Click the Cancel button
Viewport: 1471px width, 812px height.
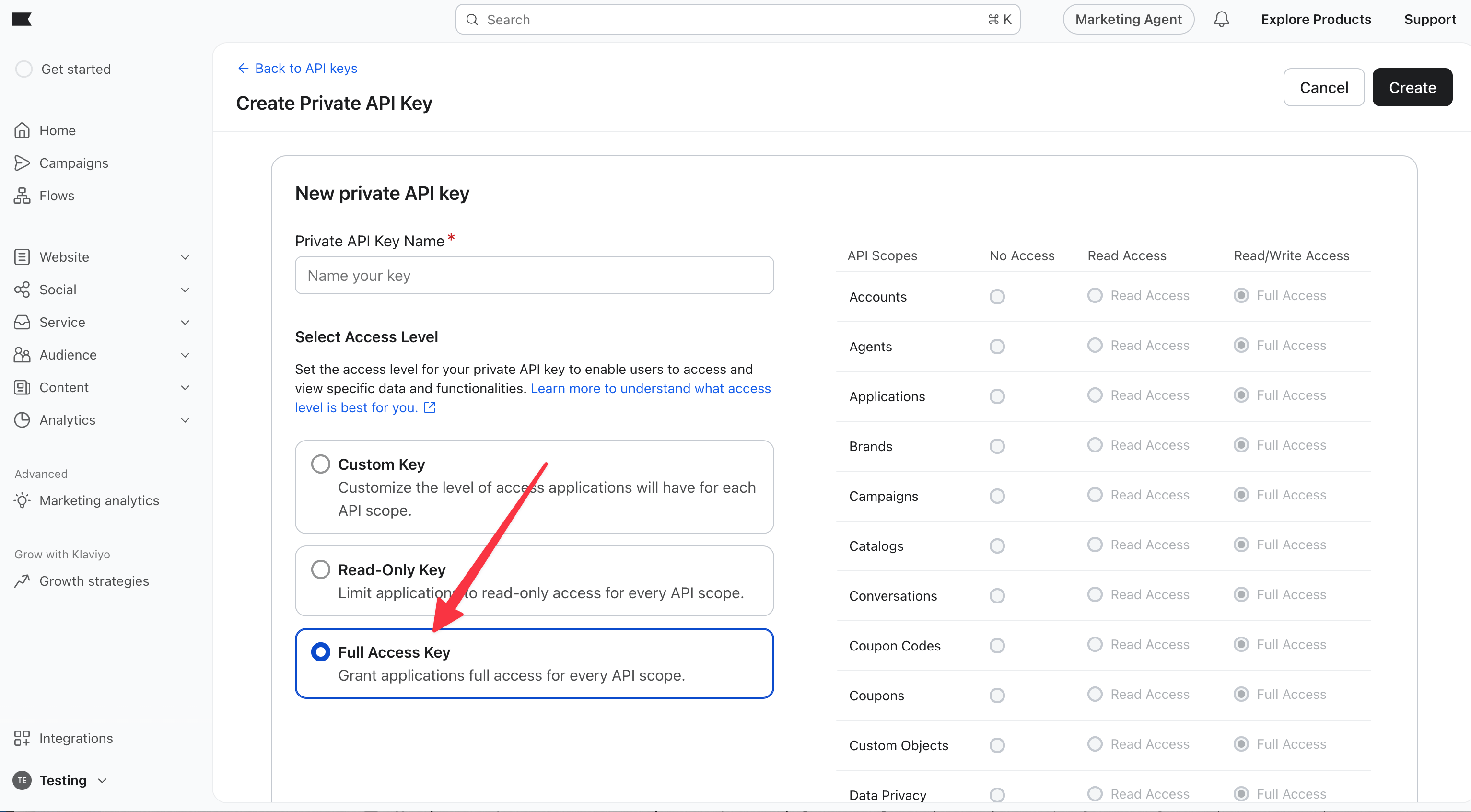[1324, 87]
